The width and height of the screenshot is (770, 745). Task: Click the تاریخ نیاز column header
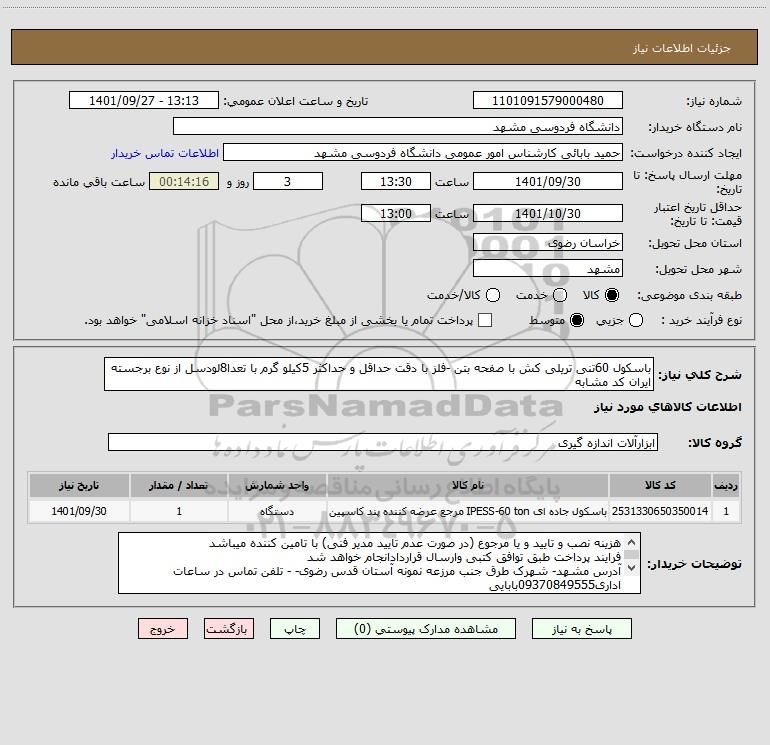tap(79, 485)
